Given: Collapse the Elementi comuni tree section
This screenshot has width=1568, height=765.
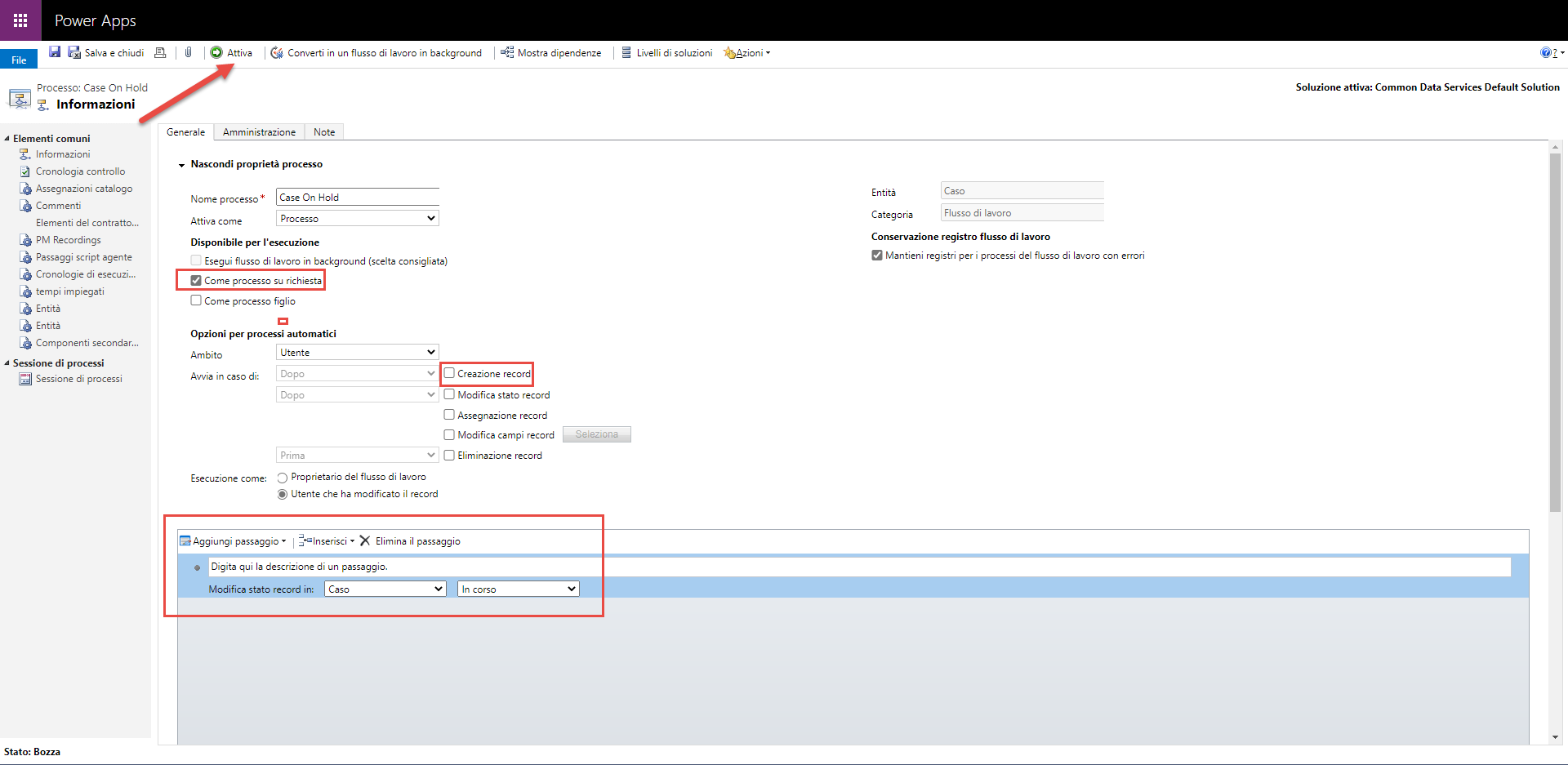Looking at the screenshot, I should [7, 139].
